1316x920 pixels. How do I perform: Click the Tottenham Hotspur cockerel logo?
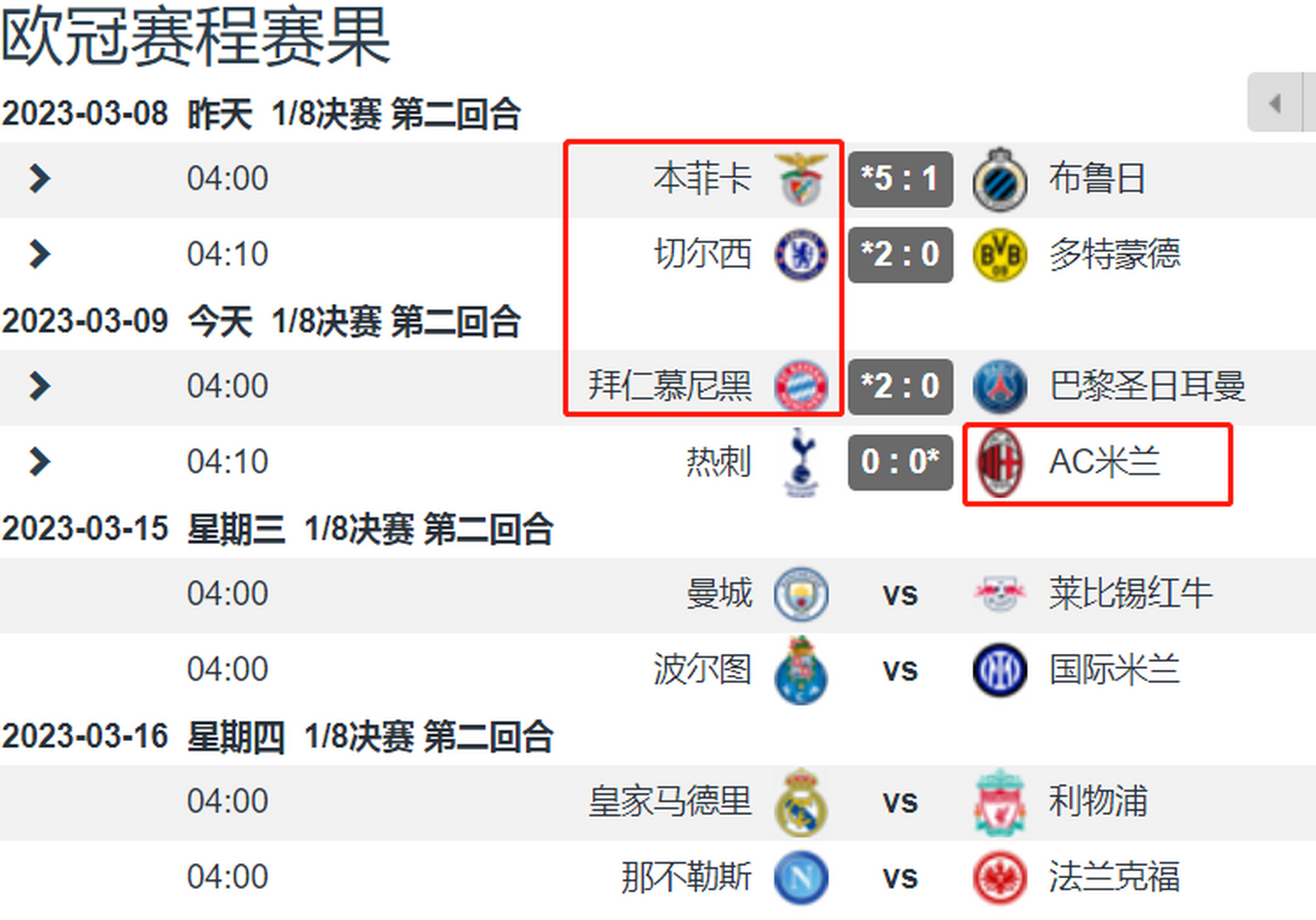[801, 462]
